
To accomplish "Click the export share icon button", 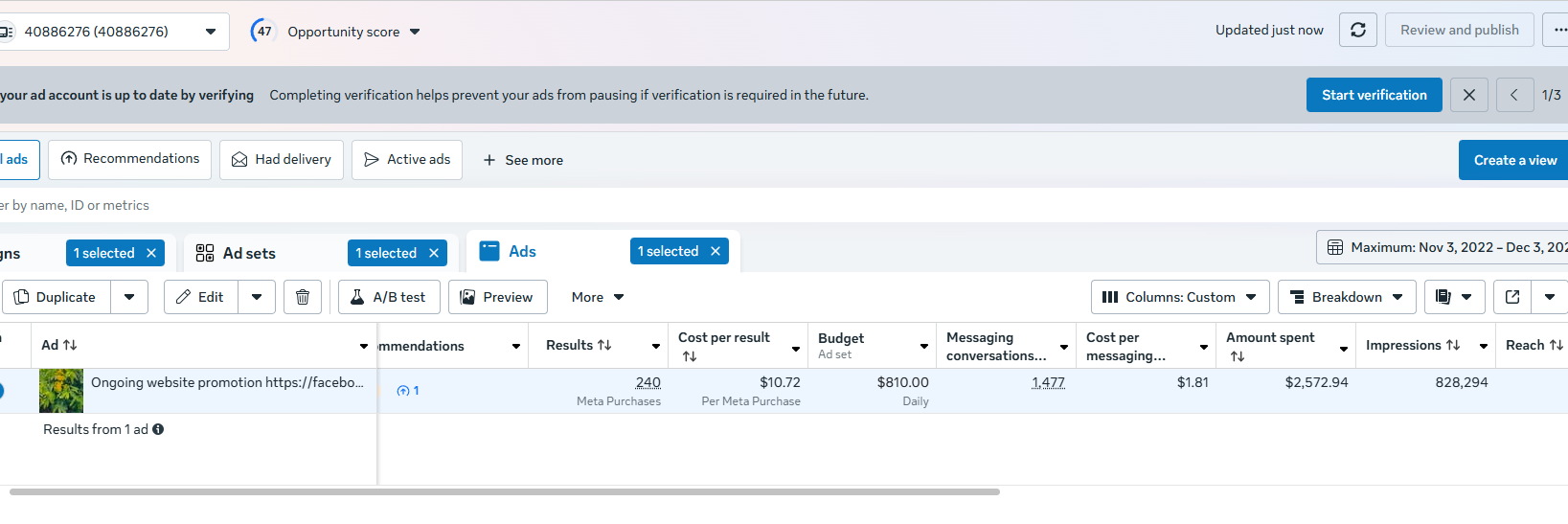I will (x=1512, y=297).
